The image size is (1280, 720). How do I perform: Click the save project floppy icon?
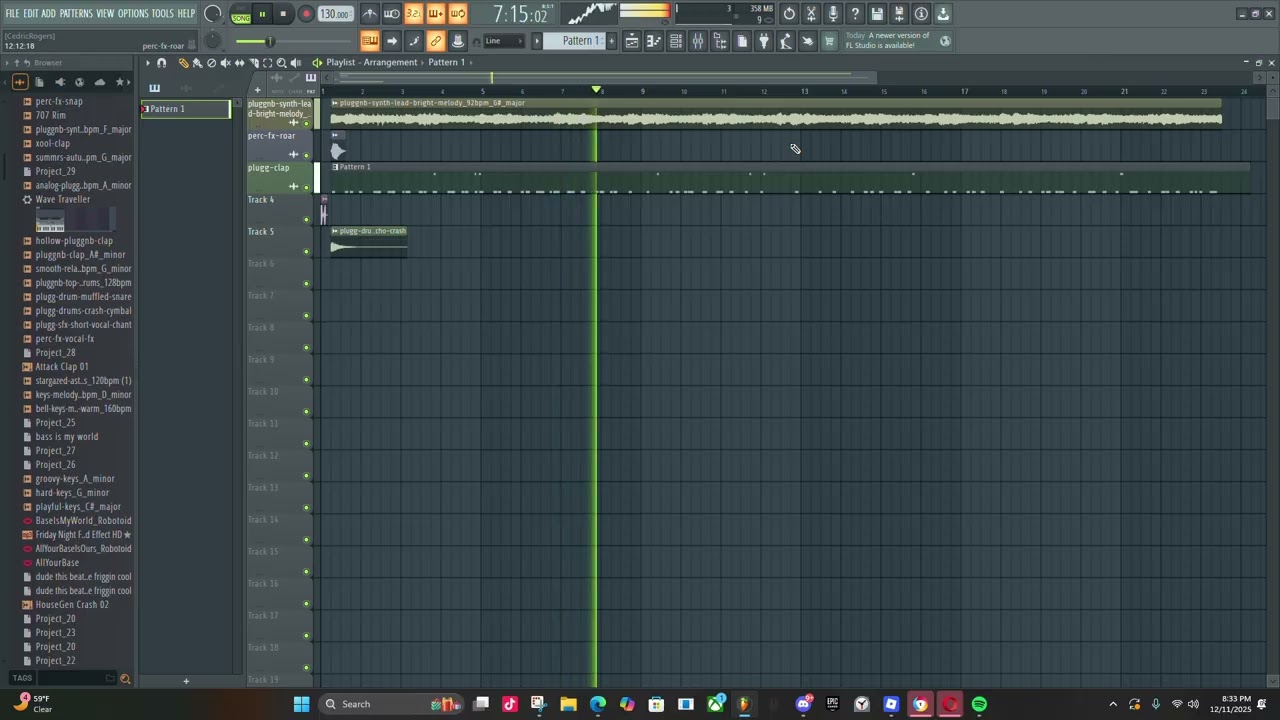[877, 14]
